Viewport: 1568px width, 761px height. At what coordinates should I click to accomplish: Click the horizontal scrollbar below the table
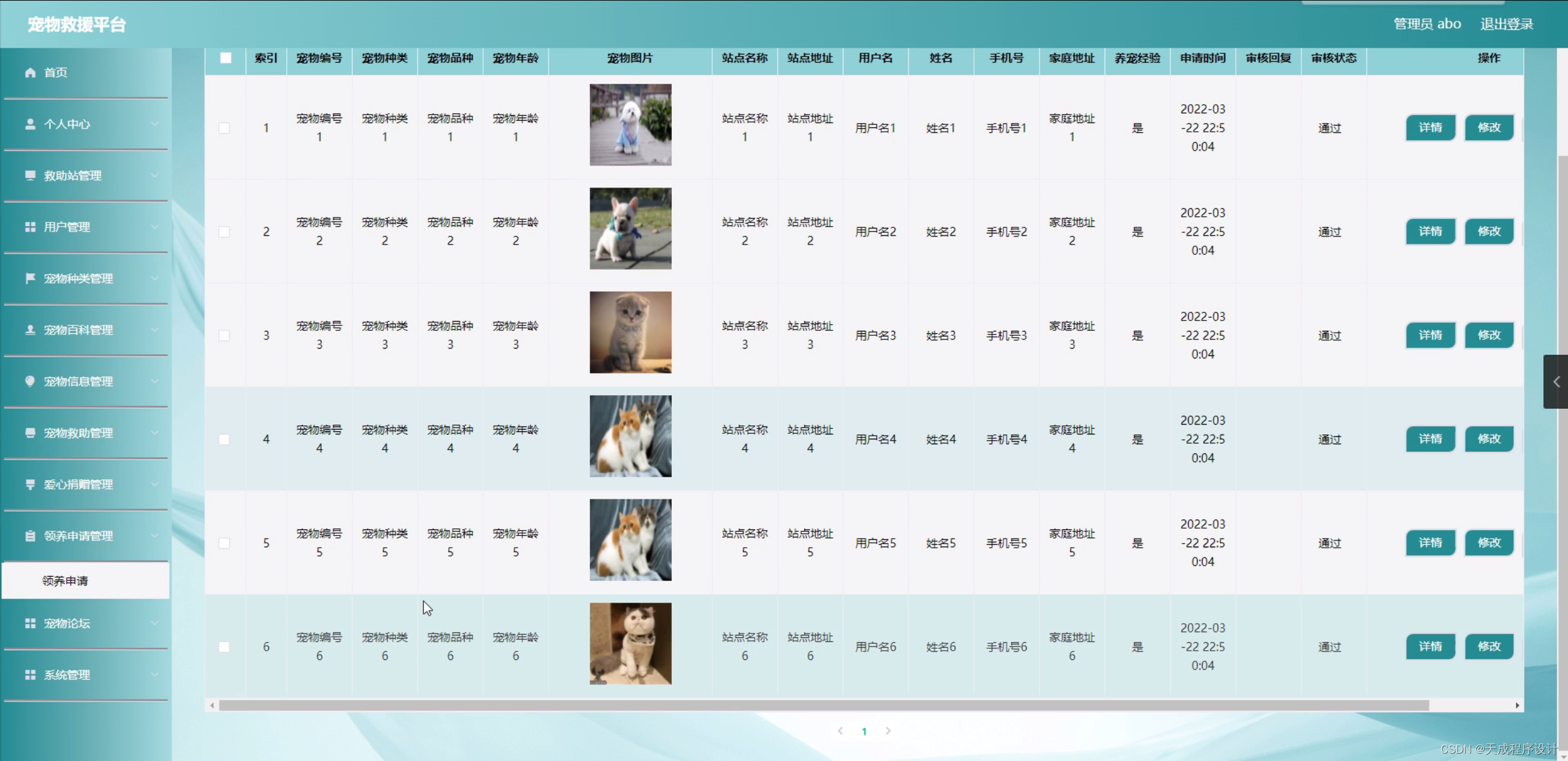823,706
